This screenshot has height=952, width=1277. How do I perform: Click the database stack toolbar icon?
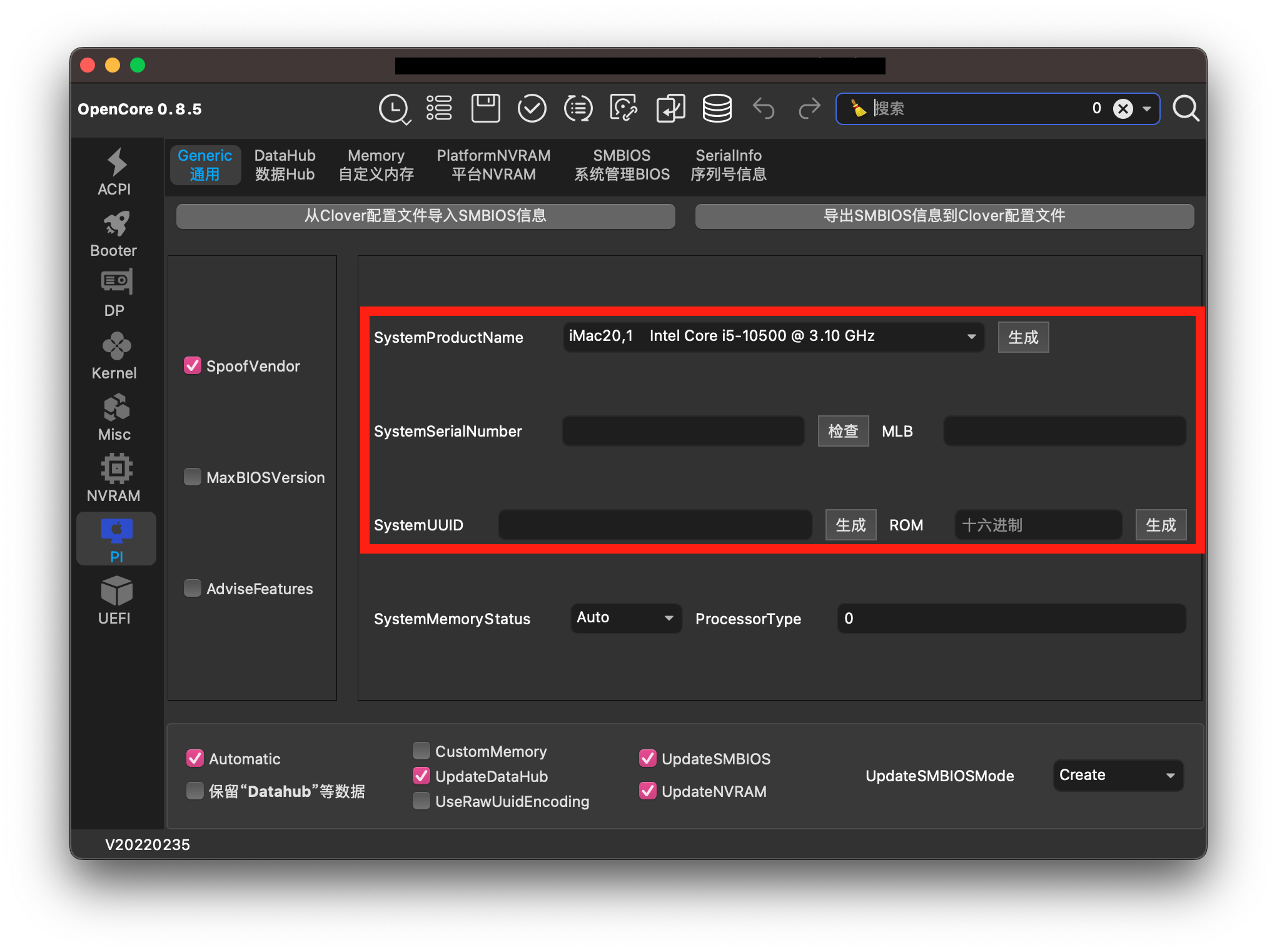[x=717, y=109]
